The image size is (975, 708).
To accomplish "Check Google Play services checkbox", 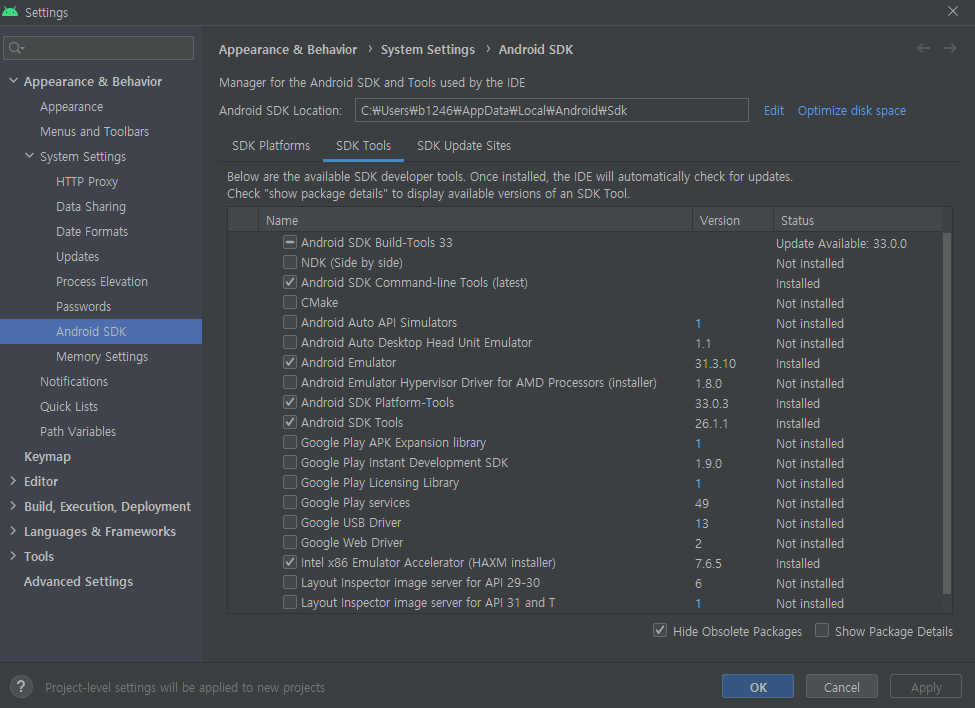I will tap(290, 502).
